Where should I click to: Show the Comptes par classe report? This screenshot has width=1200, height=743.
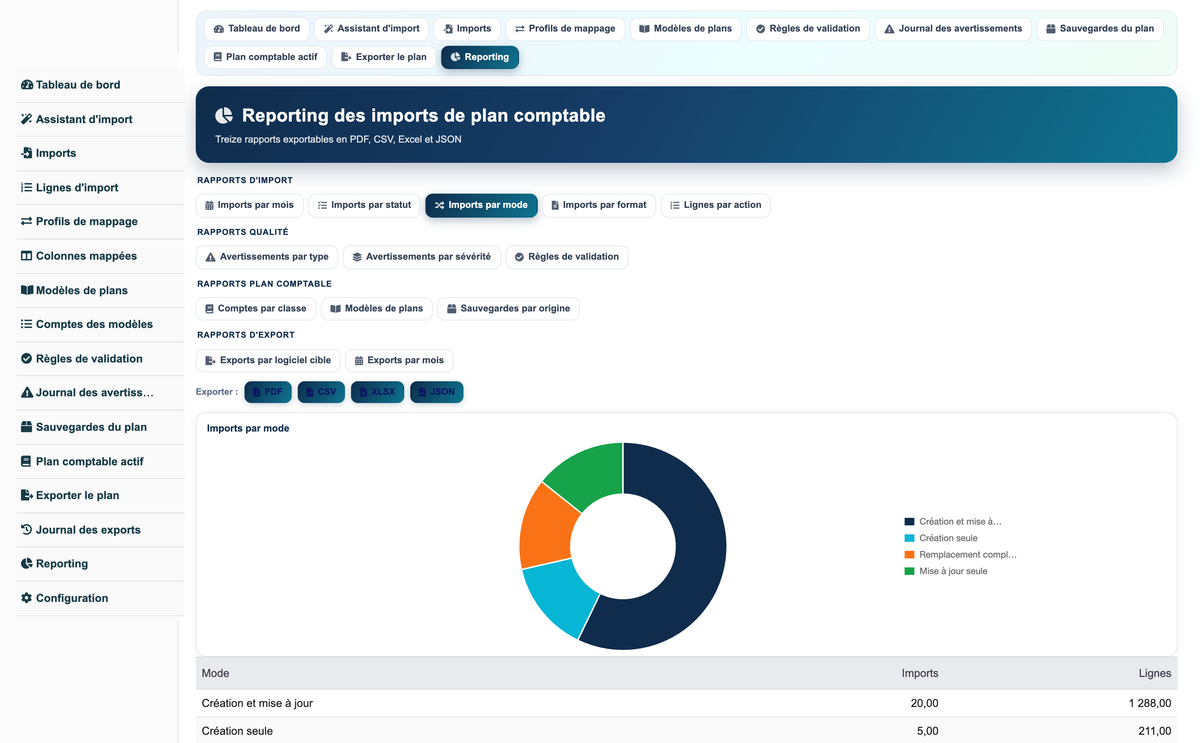(256, 309)
